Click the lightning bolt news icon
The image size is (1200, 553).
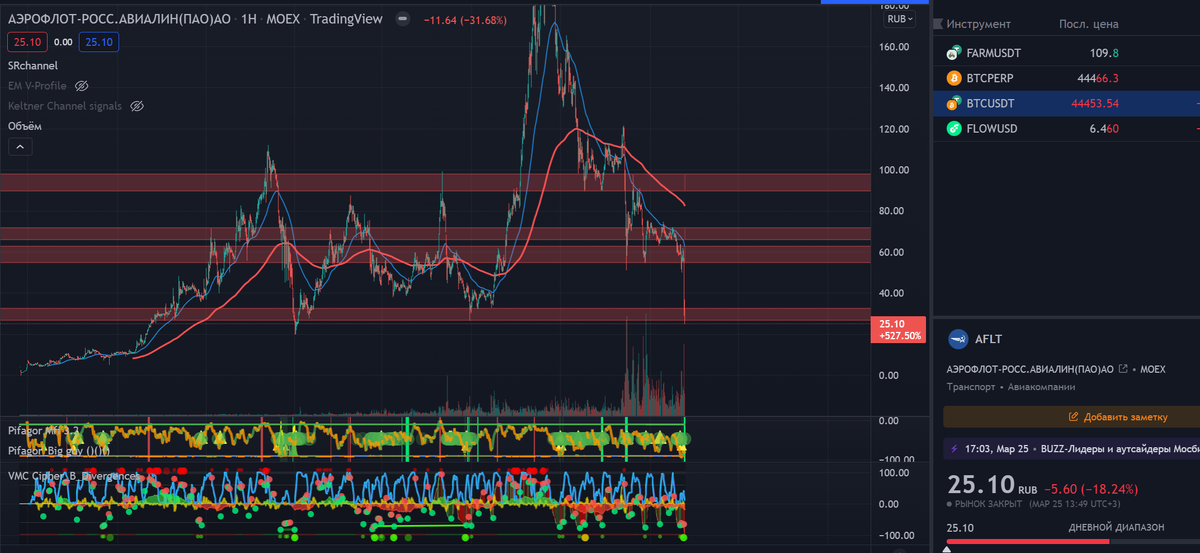click(955, 449)
